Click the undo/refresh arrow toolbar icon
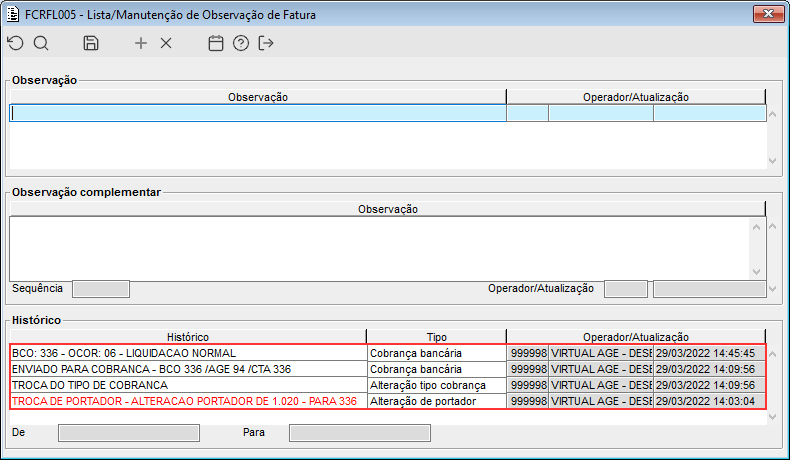The height and width of the screenshot is (460, 790). [x=16, y=43]
